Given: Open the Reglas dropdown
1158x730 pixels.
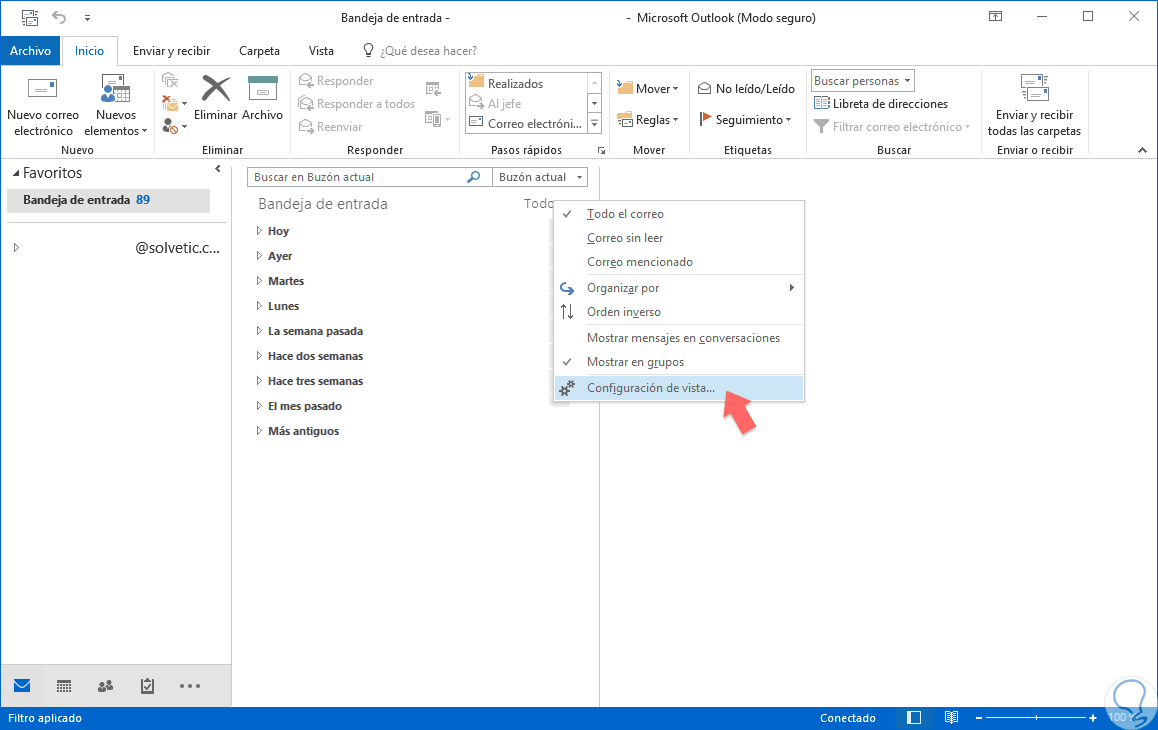Looking at the screenshot, I should (x=648, y=120).
